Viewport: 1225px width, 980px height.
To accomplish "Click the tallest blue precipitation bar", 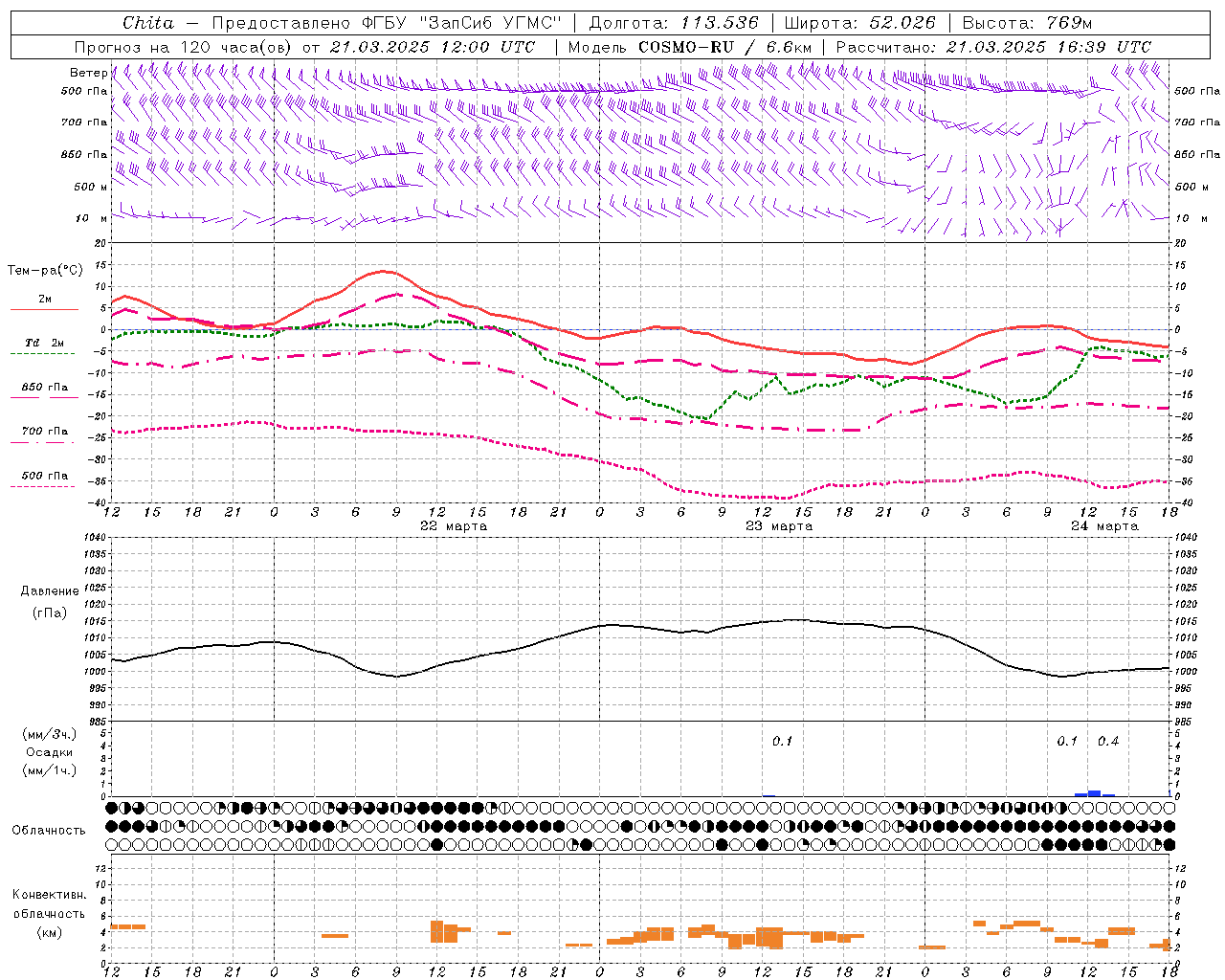I will point(1095,793).
